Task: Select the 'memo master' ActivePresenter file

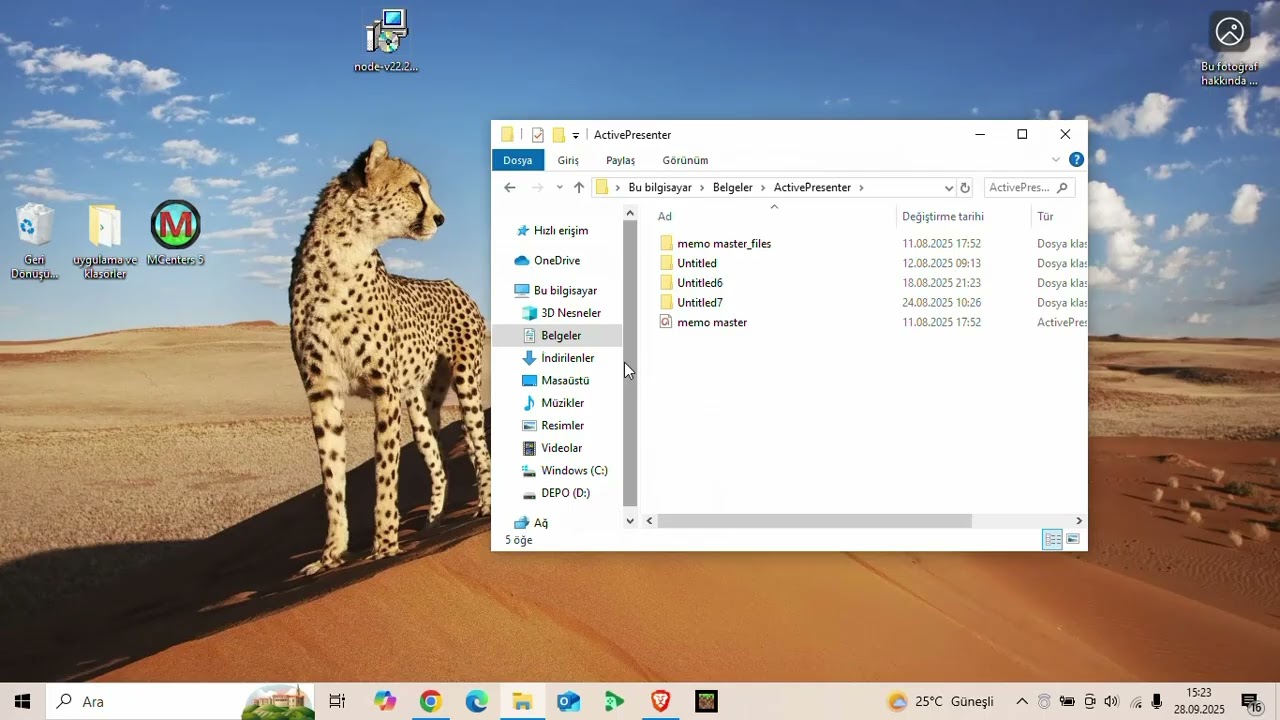Action: [x=703, y=322]
